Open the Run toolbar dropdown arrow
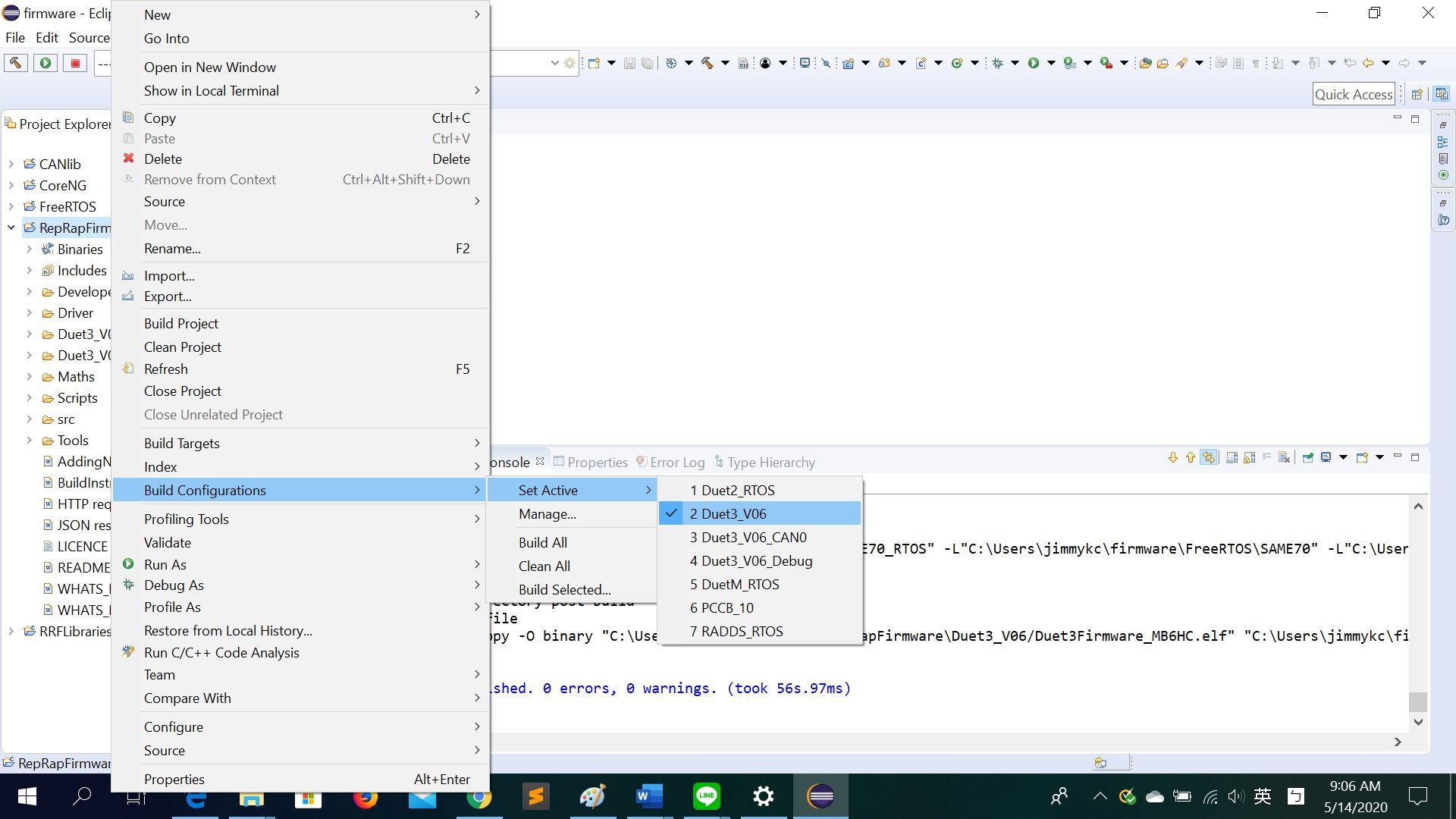 [1051, 64]
